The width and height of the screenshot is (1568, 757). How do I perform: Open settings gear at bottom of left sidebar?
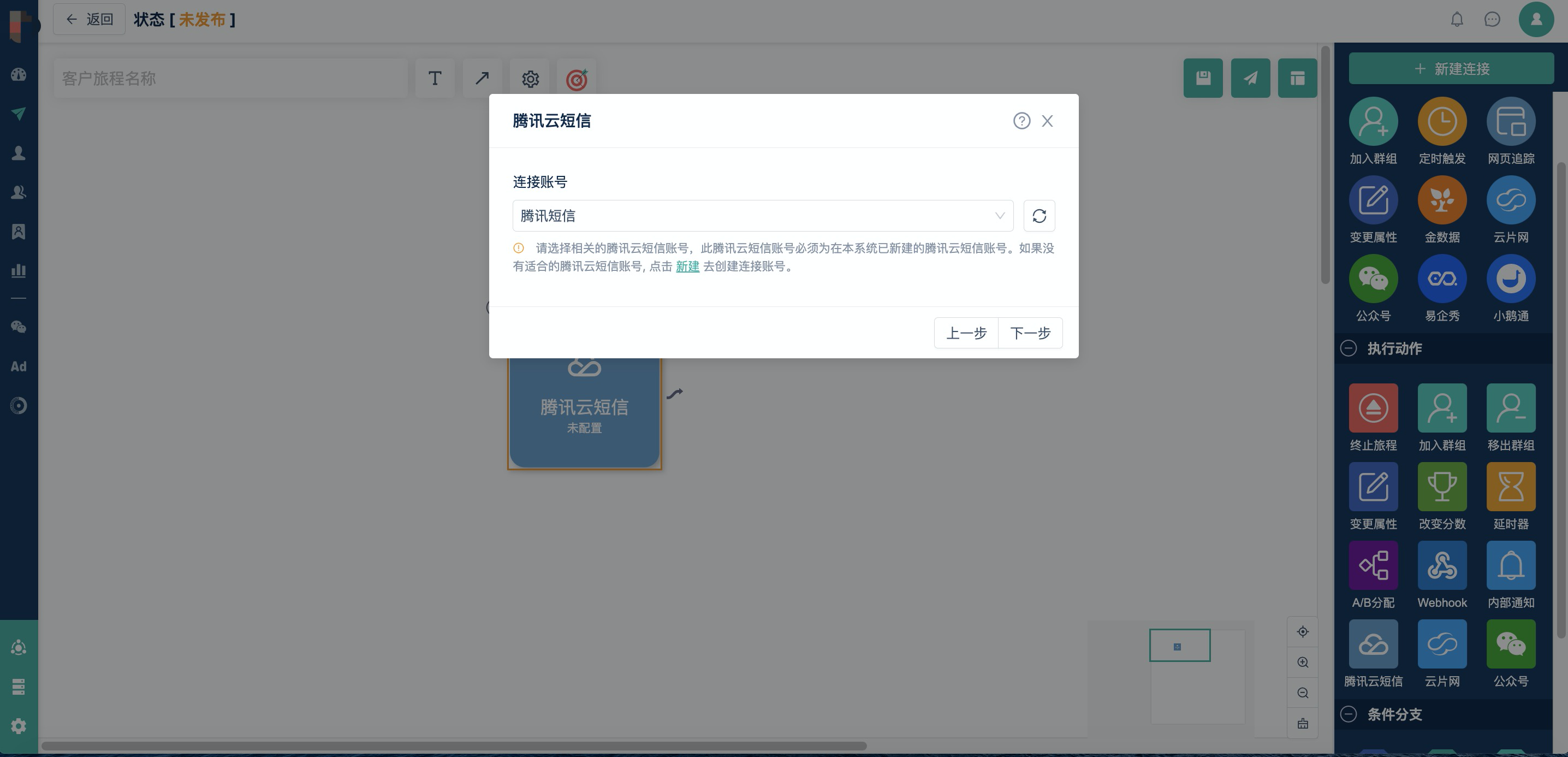[x=19, y=726]
